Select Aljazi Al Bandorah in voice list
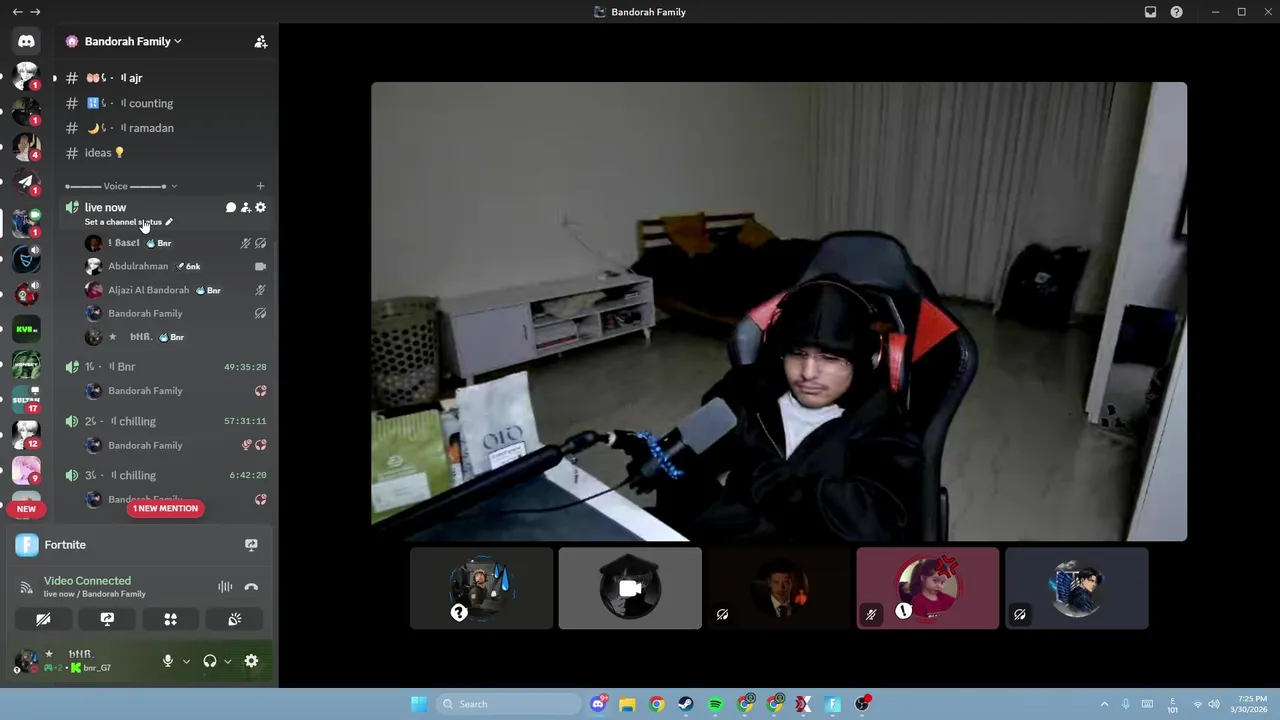Screen dimensions: 1280x720 (x=173, y=290)
